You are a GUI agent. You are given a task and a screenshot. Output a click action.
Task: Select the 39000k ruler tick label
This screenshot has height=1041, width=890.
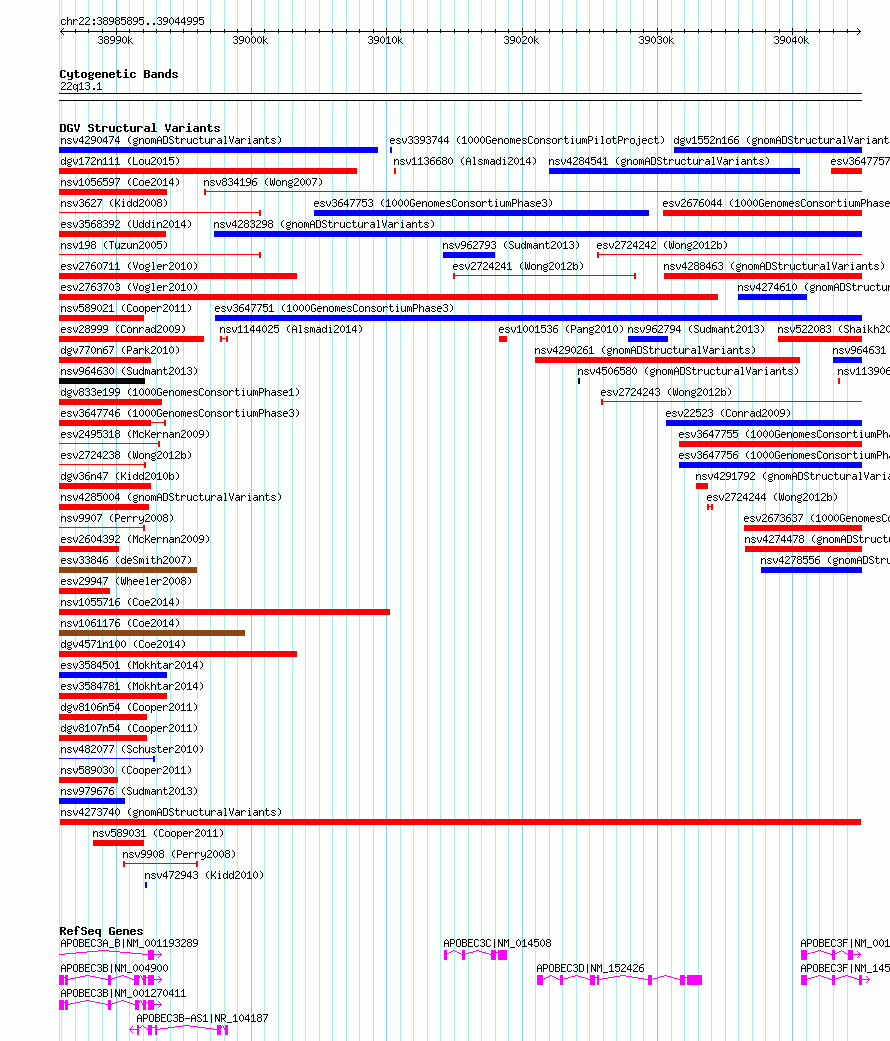pos(250,40)
